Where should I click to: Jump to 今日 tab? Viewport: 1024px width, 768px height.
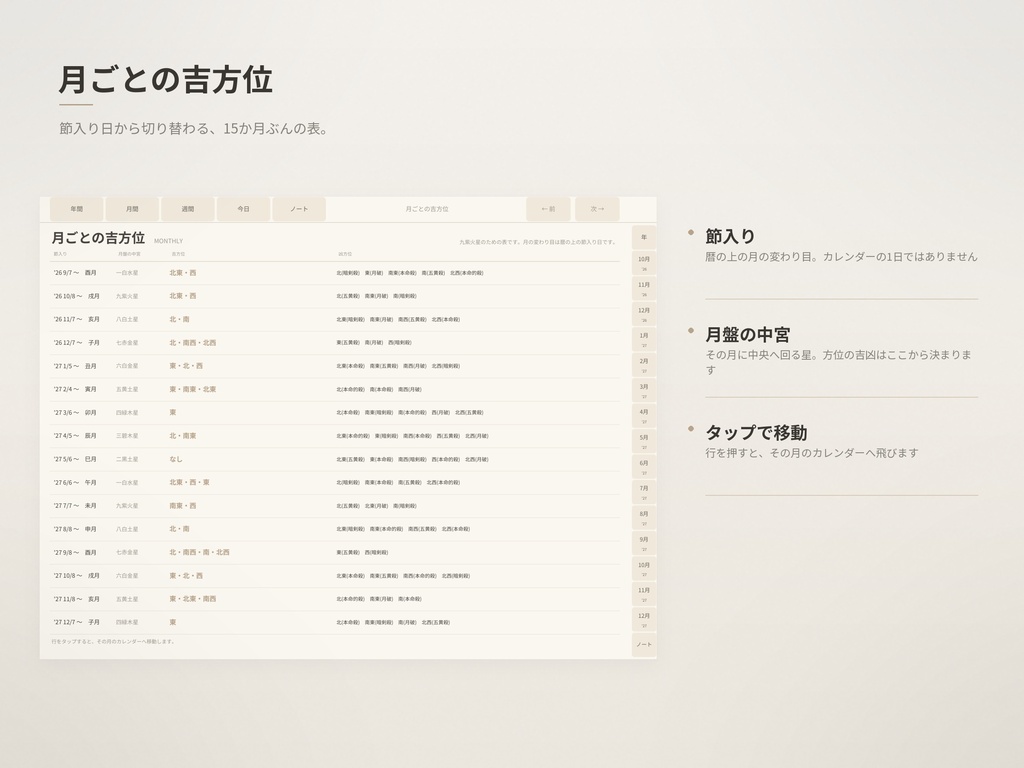pos(243,209)
